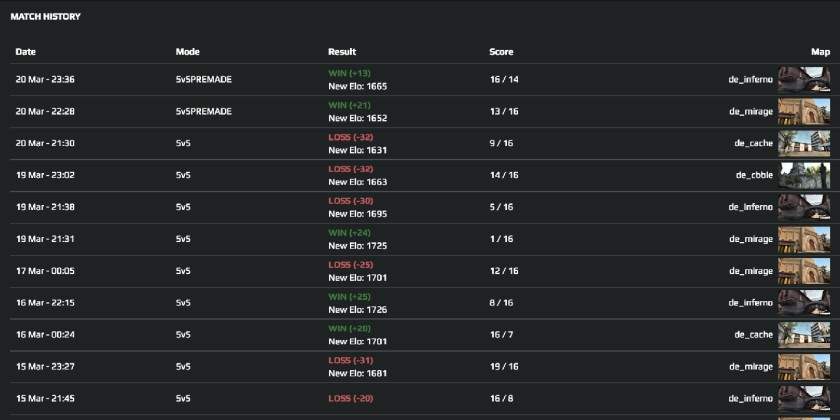Viewport: 840px width, 420px height.
Task: Click the de_cbble map thumbnail
Action: pyautogui.click(x=804, y=176)
